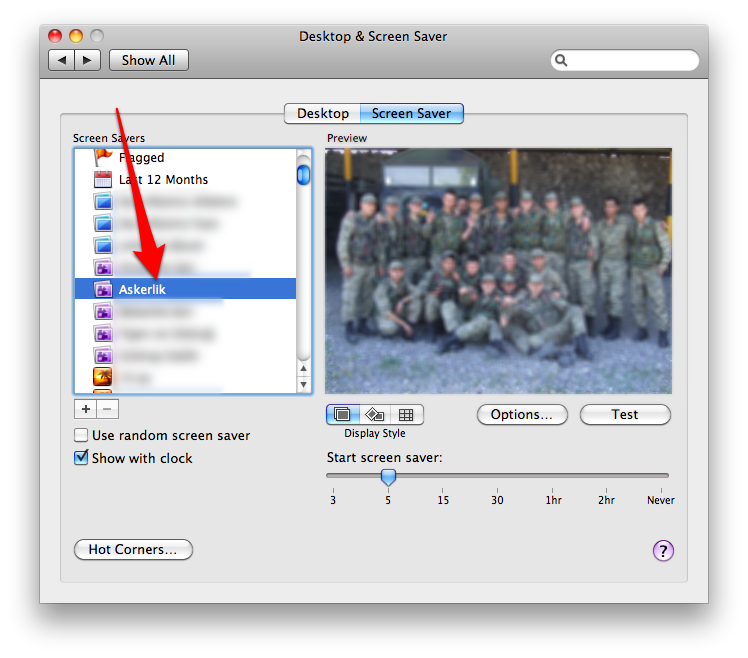The height and width of the screenshot is (658, 748).
Task: Open screen saver Options
Action: pos(521,414)
